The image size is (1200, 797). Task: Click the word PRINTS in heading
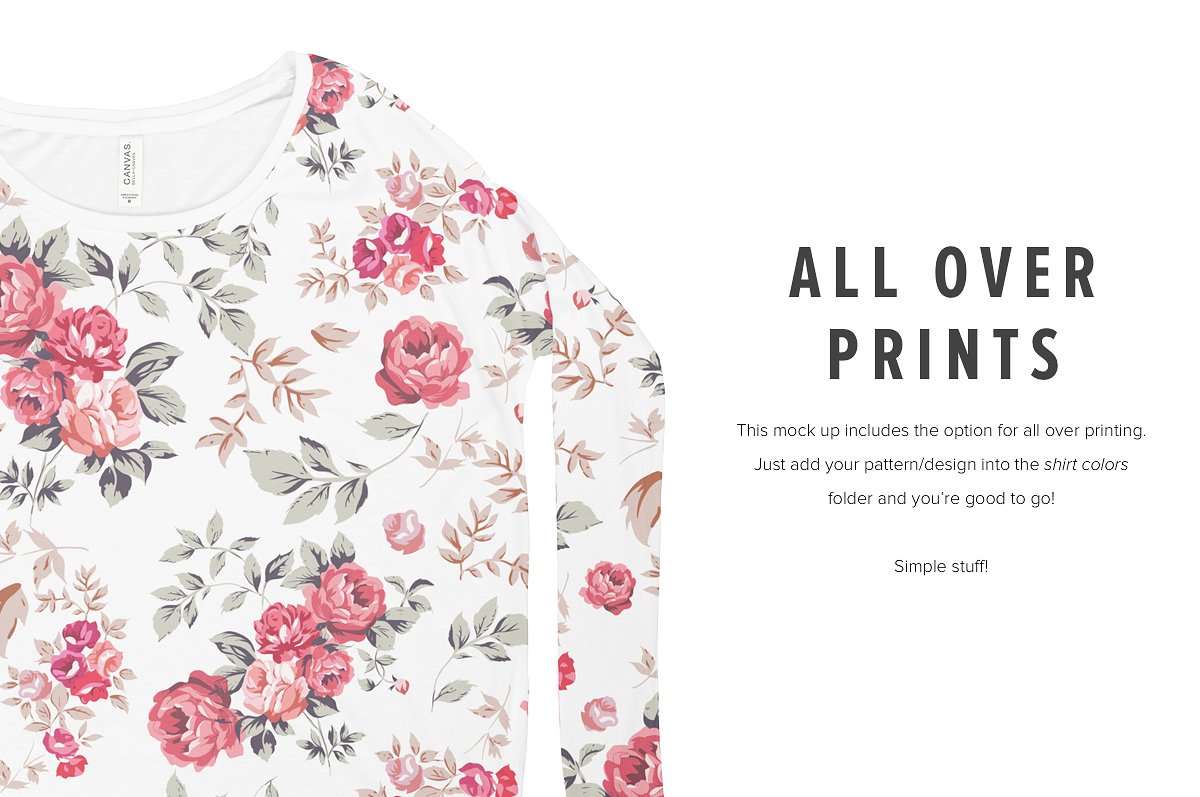click(x=945, y=354)
